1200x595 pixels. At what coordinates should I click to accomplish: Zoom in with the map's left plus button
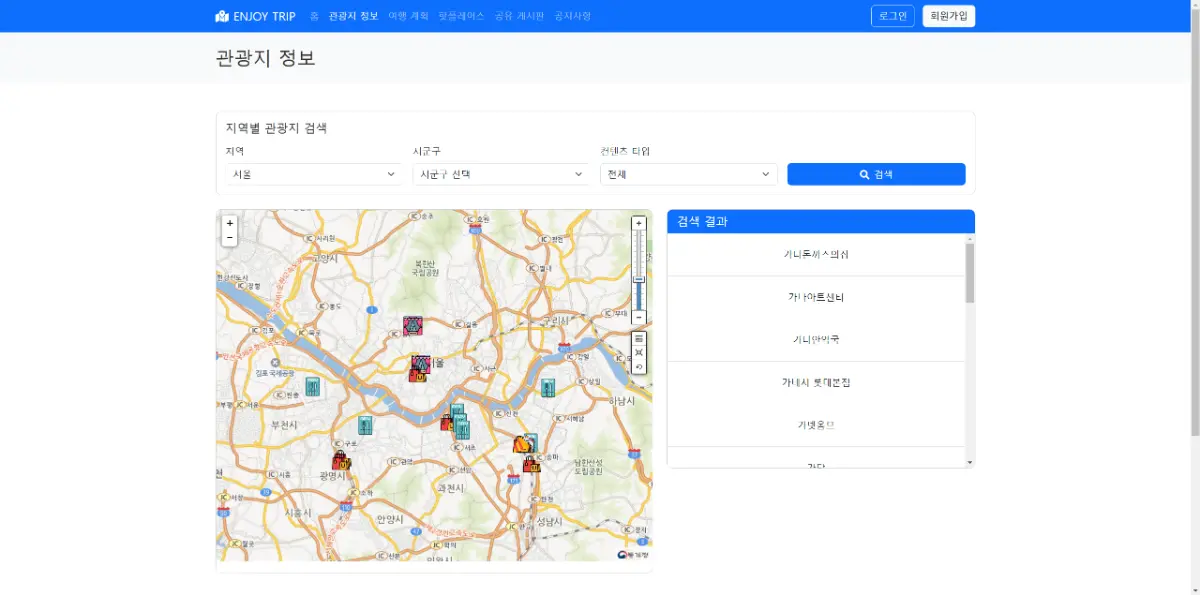[230, 223]
